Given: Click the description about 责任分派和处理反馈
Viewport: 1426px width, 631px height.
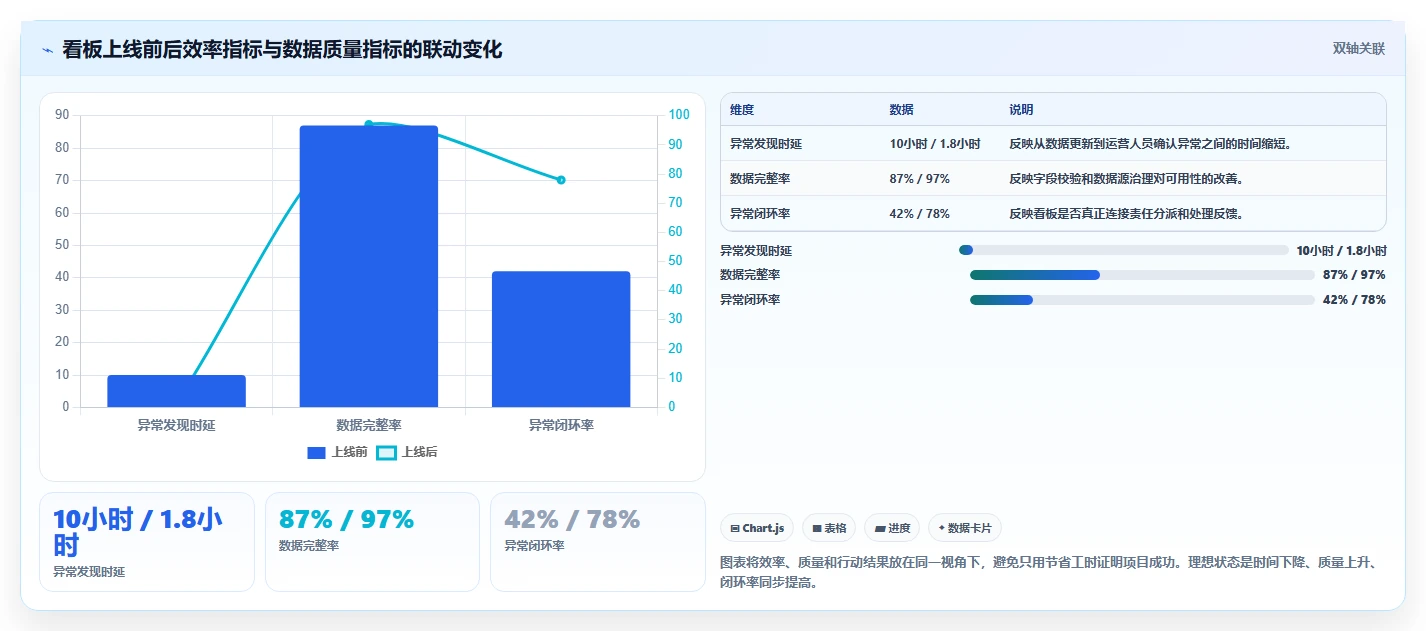Looking at the screenshot, I should tap(1127, 214).
